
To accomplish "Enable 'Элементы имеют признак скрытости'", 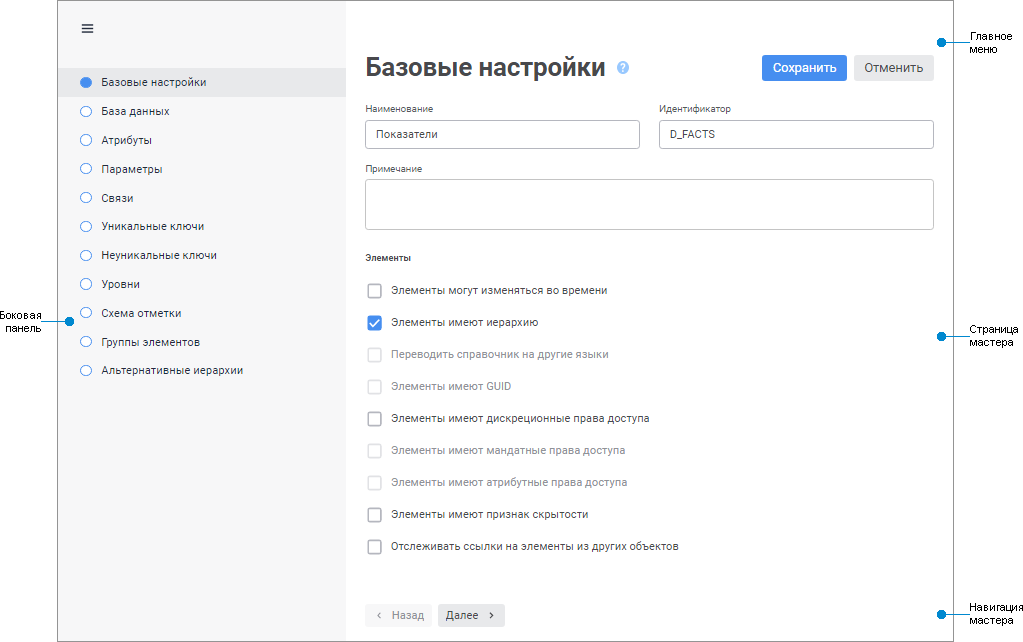I will [374, 514].
